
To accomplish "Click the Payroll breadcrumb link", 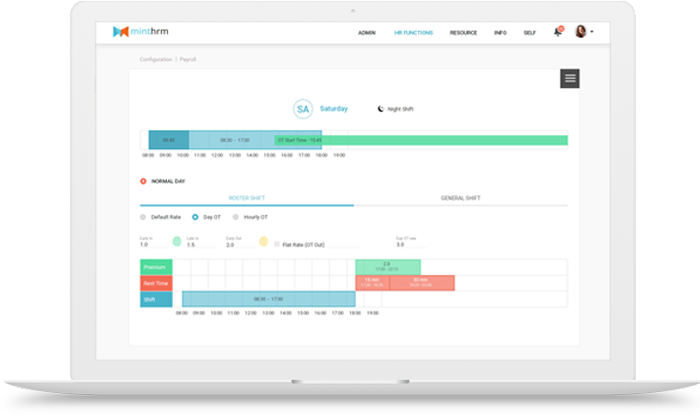I will [x=188, y=59].
